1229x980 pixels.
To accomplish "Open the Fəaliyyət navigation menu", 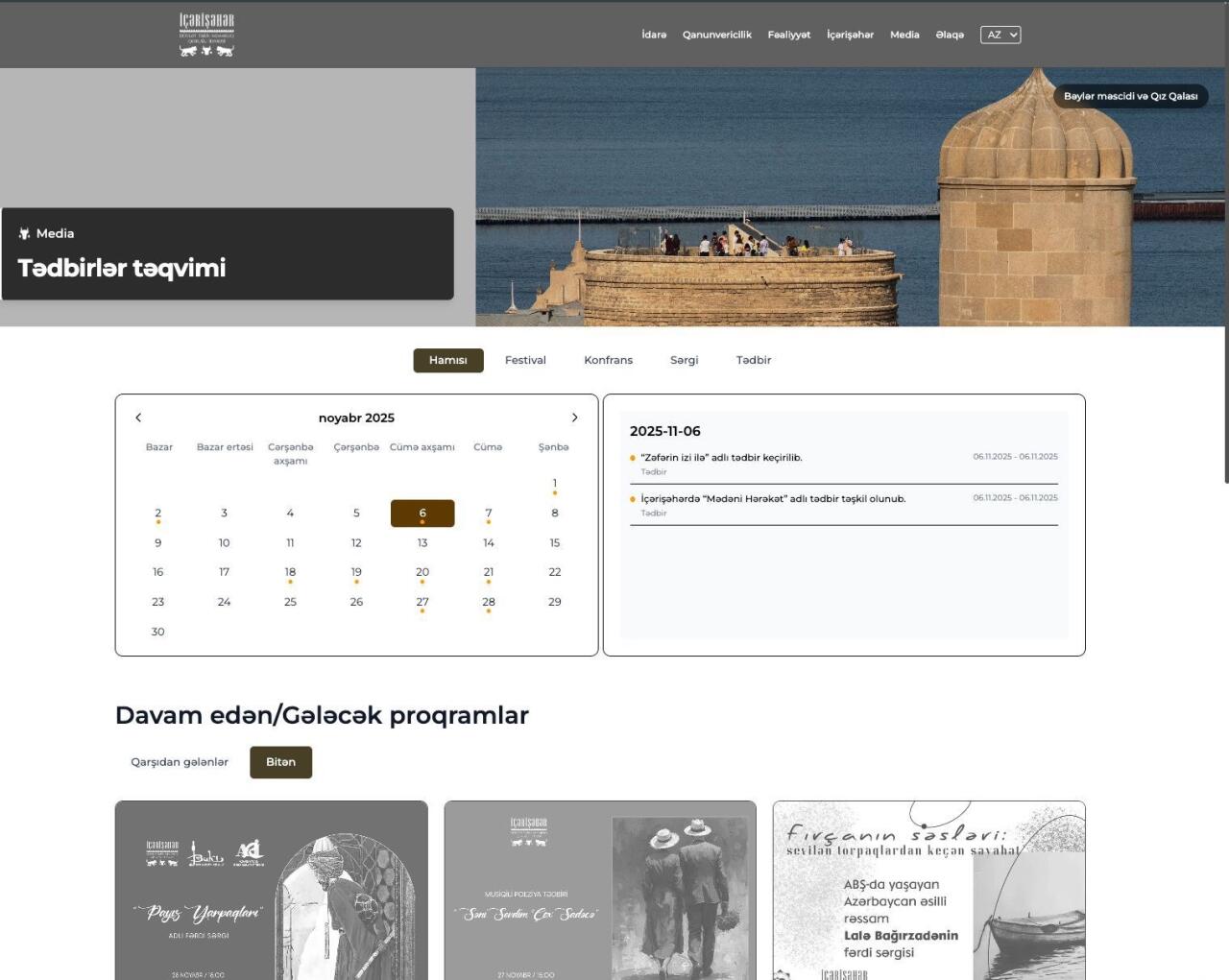I will [788, 35].
